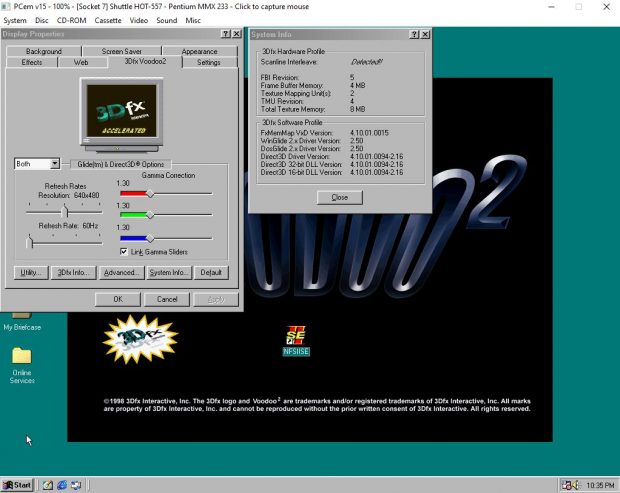The height and width of the screenshot is (493, 620).
Task: Open the My Briefcase desktop icon
Action: 22,321
